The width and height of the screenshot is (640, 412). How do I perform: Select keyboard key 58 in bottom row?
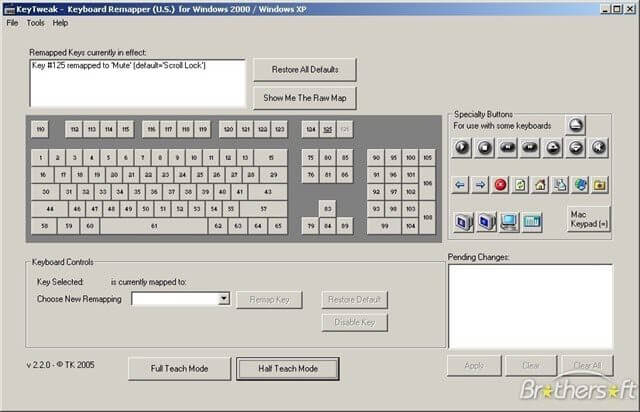pyautogui.click(x=44, y=226)
